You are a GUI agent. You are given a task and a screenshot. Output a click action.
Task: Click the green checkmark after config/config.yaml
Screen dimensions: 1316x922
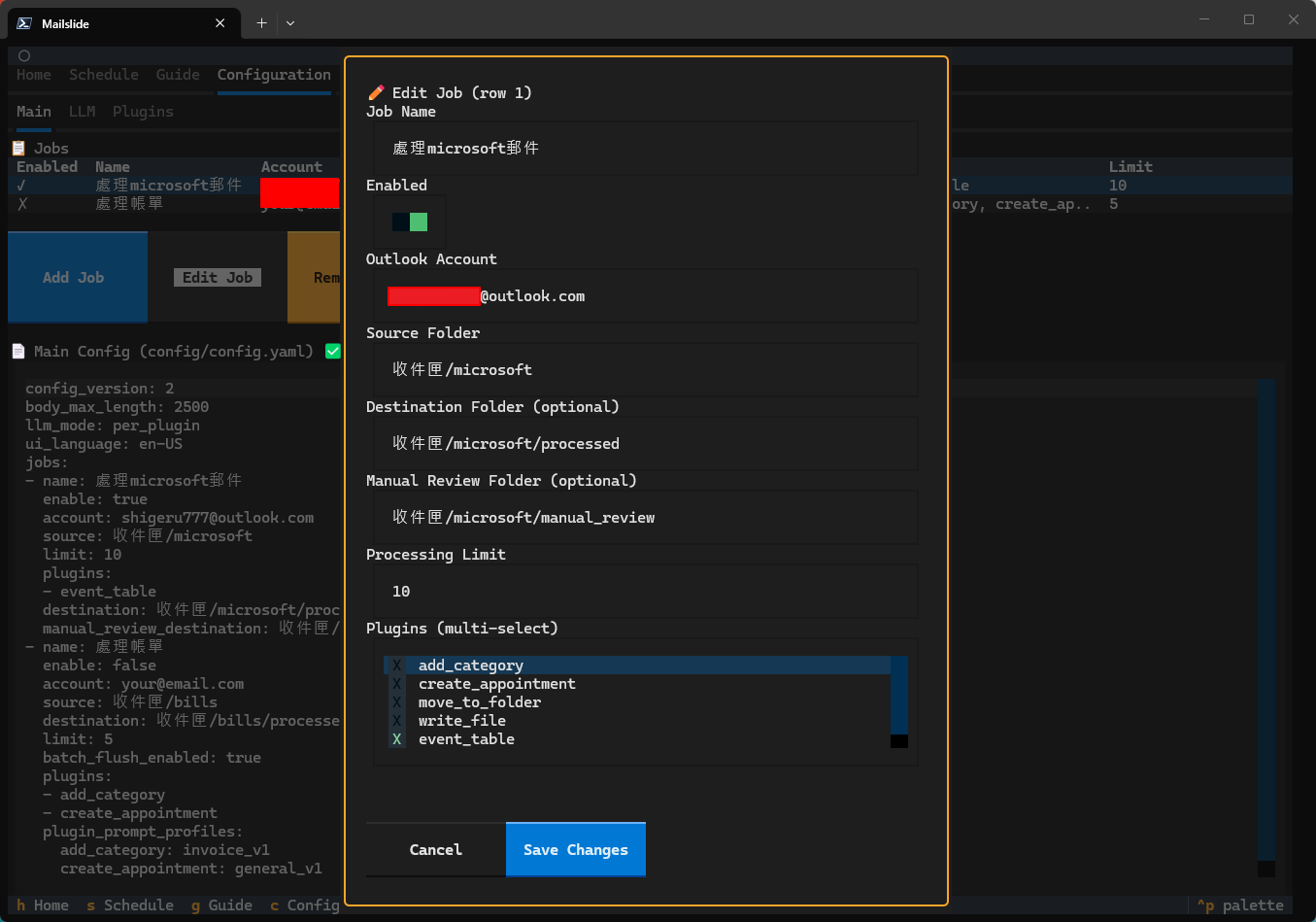(x=332, y=351)
